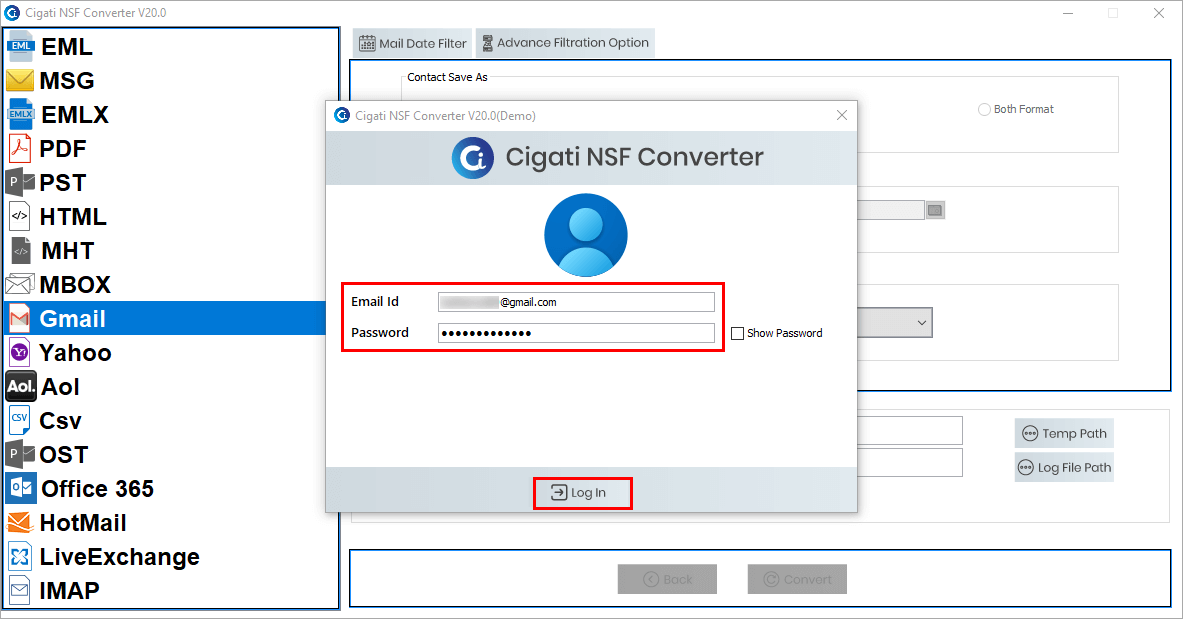
Task: Select the Gmail icon in list
Action: click(20, 319)
